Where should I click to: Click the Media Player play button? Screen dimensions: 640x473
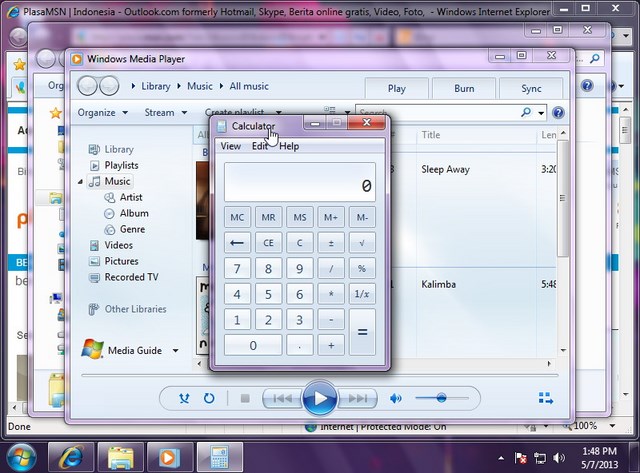tap(320, 398)
